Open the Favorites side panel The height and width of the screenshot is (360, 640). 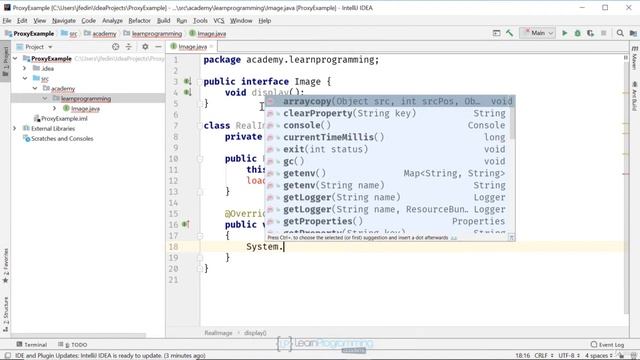click(x=5, y=266)
